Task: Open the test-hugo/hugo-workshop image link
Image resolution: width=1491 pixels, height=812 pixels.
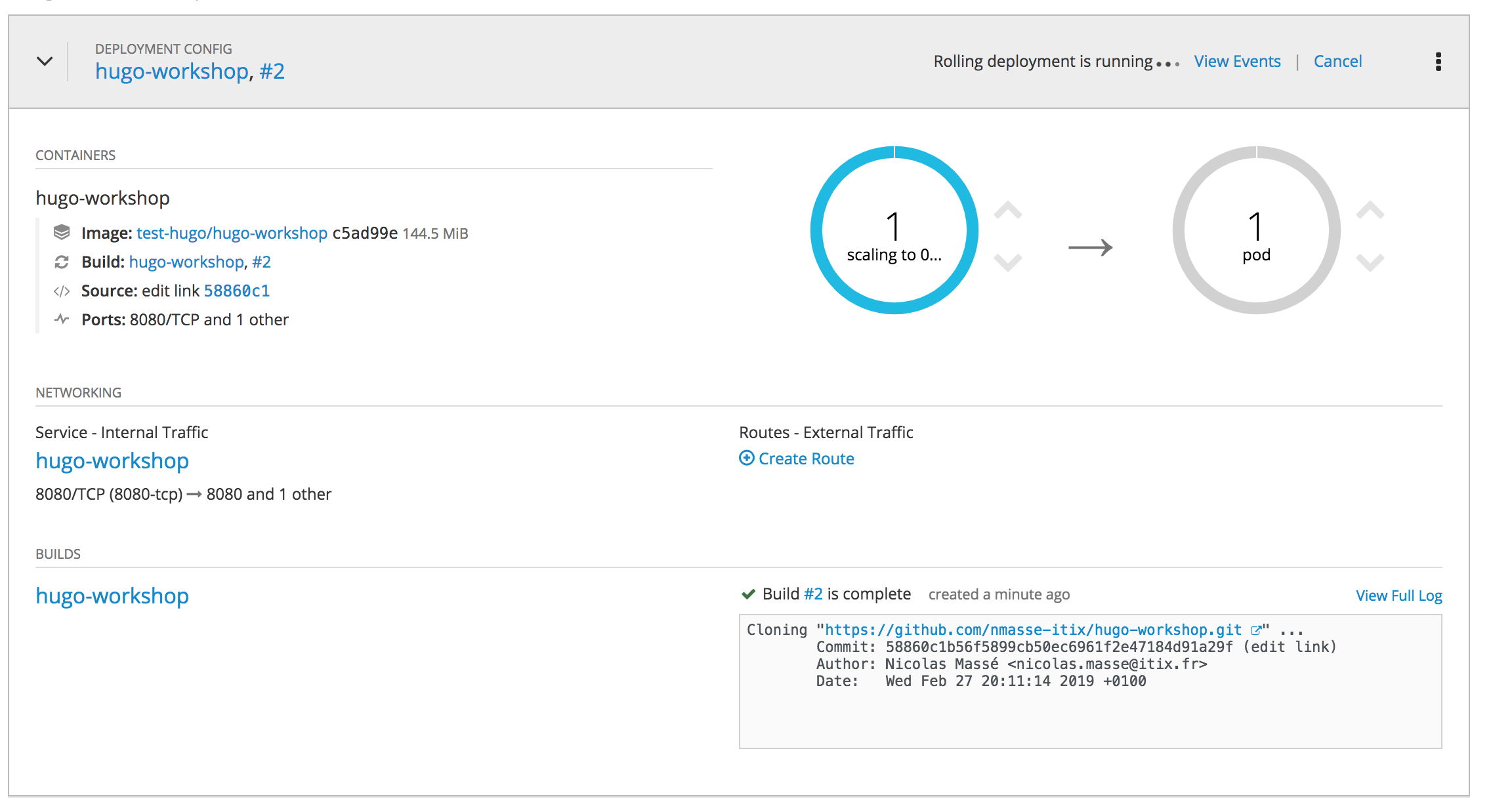Action: tap(232, 233)
